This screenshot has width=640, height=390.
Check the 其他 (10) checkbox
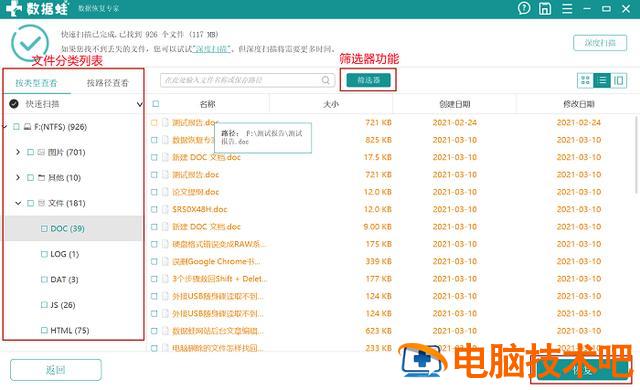[x=30, y=177]
